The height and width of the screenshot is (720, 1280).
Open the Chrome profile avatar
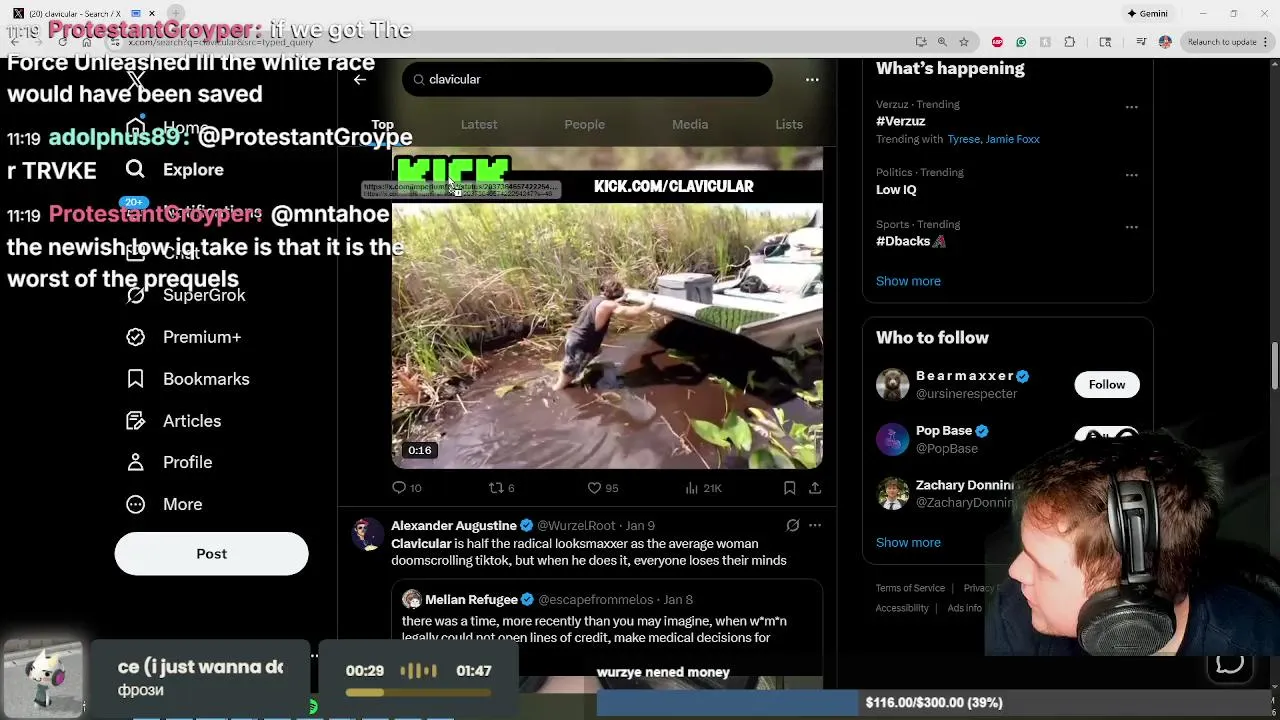coord(1165,42)
